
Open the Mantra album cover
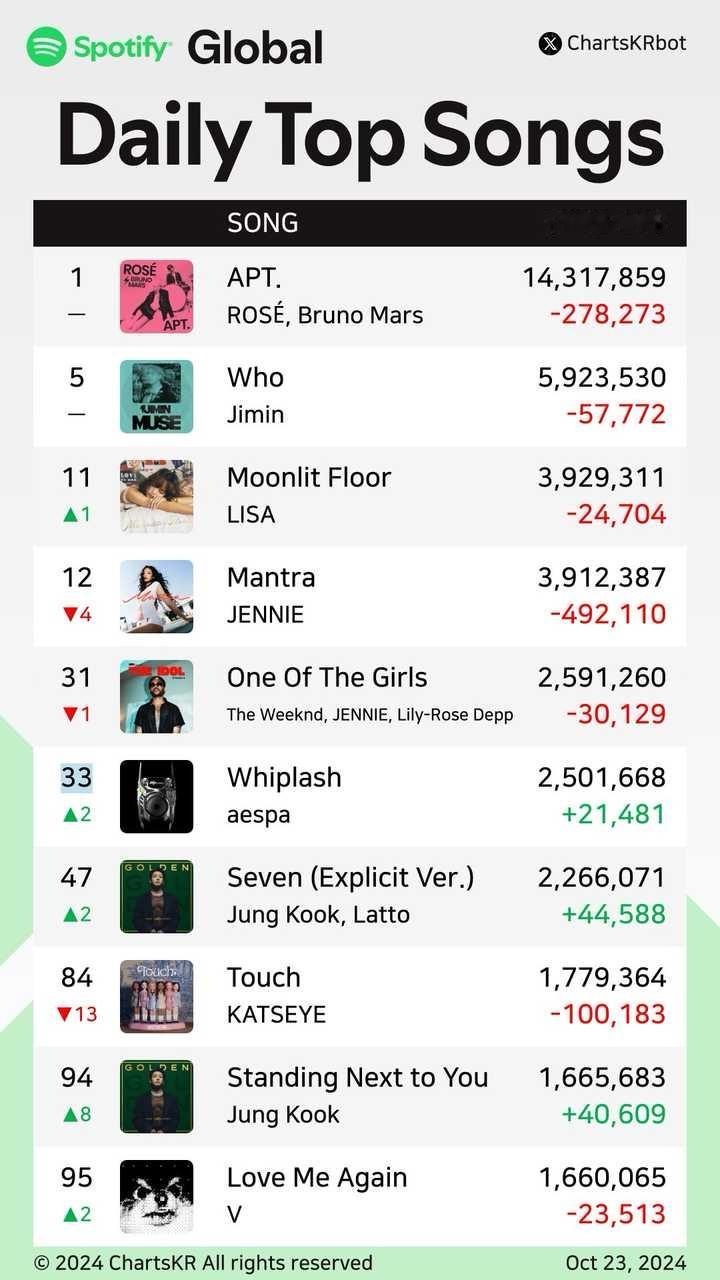pyautogui.click(x=156, y=596)
